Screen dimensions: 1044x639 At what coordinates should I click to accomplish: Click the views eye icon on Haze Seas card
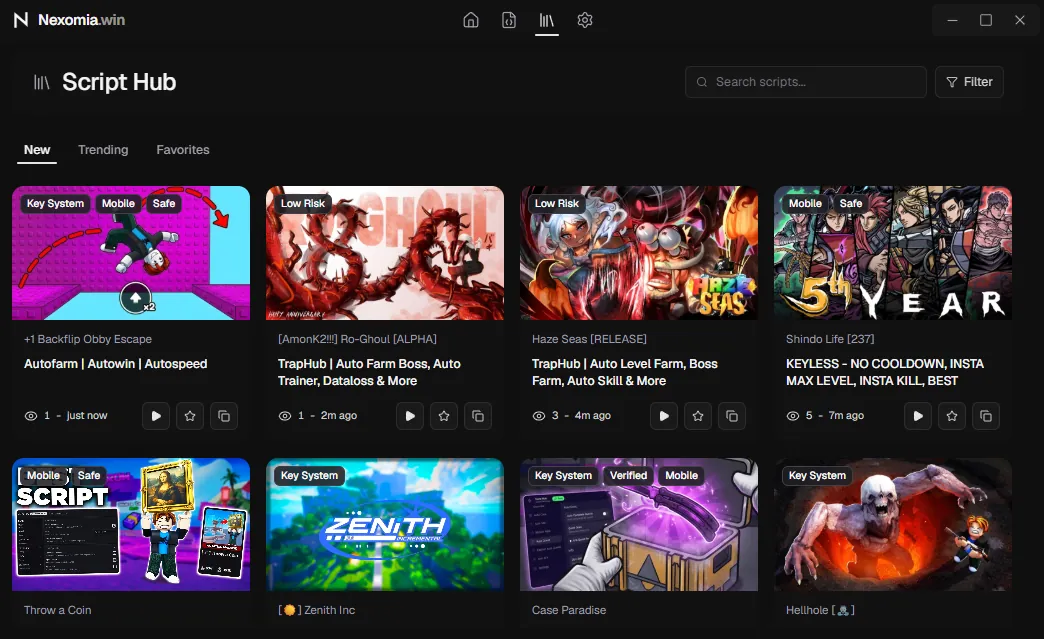click(539, 416)
